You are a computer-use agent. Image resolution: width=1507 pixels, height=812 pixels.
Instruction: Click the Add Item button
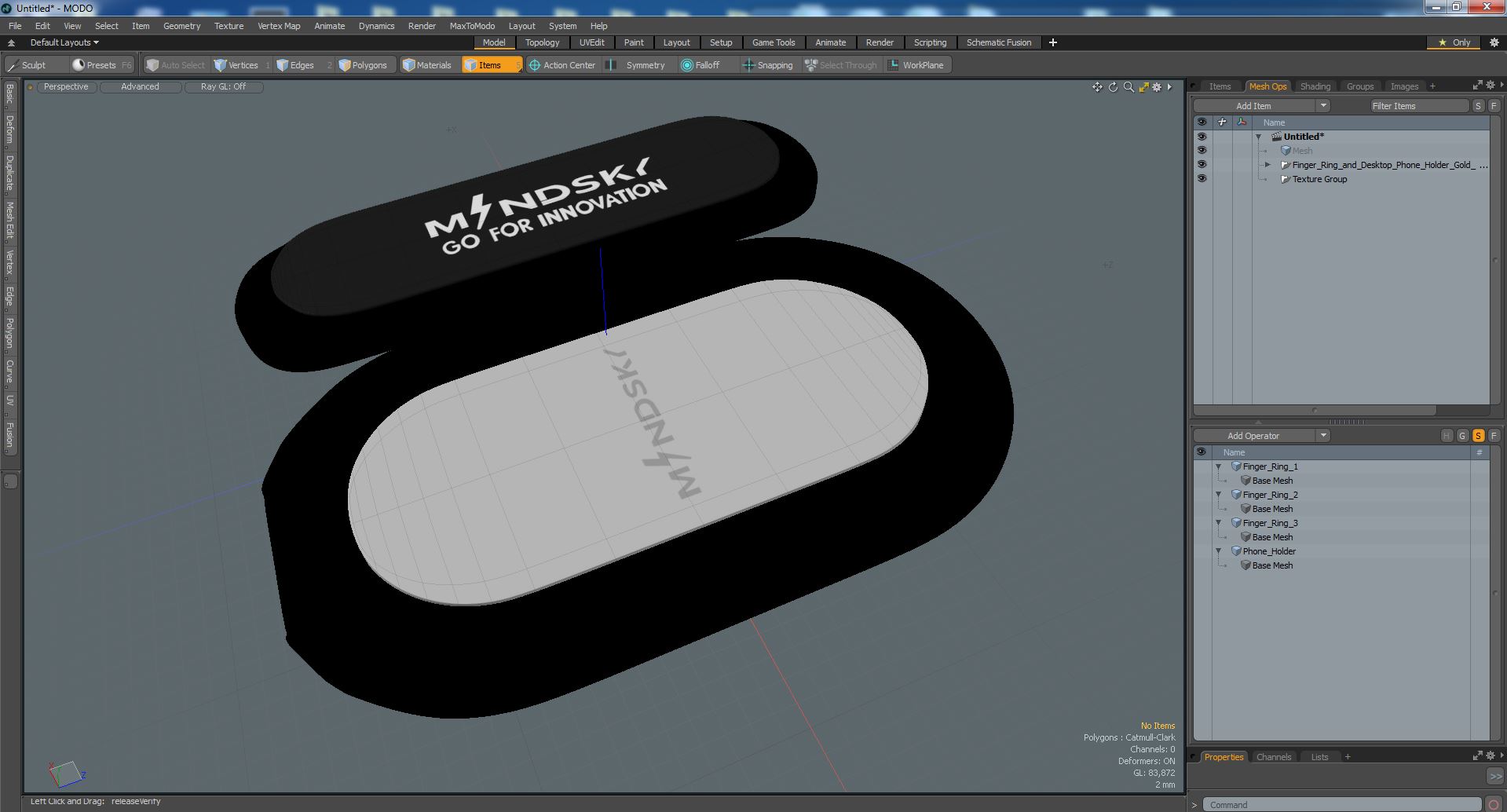1253,106
